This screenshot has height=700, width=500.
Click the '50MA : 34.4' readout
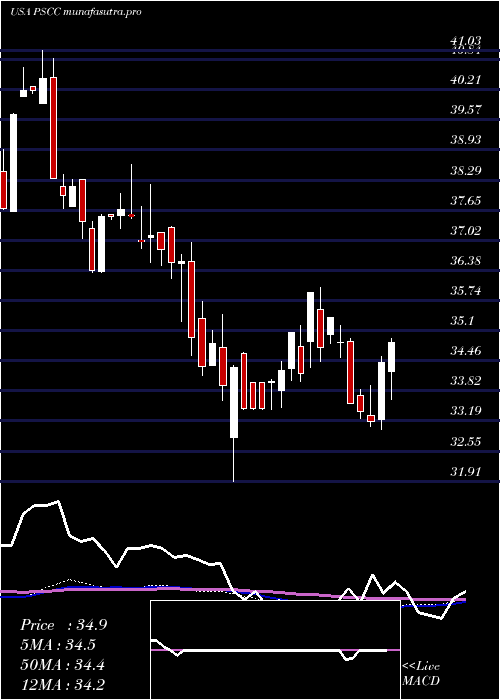pos(62,665)
